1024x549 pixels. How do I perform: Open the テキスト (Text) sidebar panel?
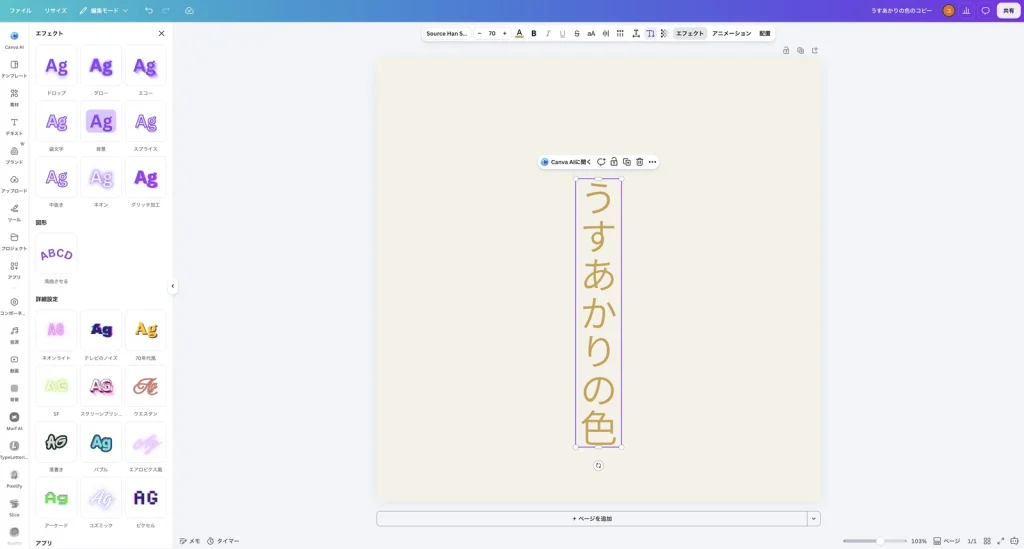[14, 126]
